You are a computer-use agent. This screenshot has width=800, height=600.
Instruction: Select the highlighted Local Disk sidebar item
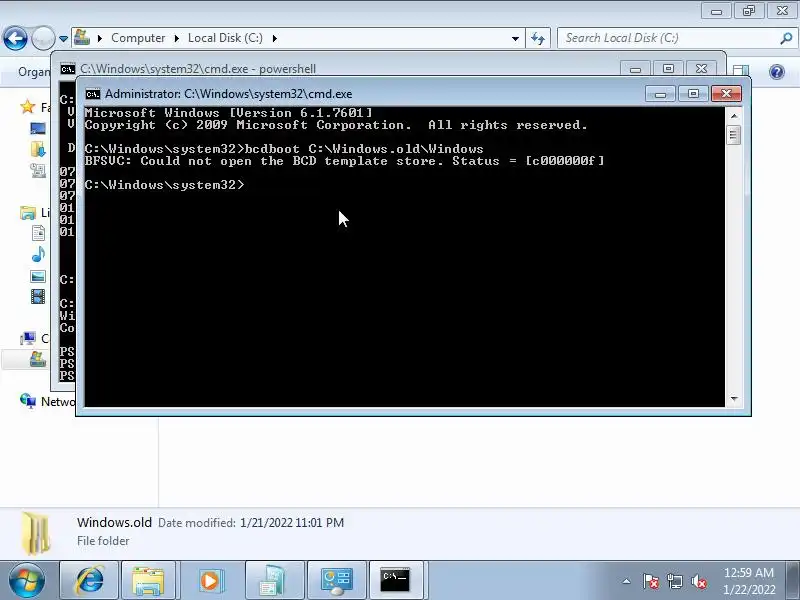(27, 359)
